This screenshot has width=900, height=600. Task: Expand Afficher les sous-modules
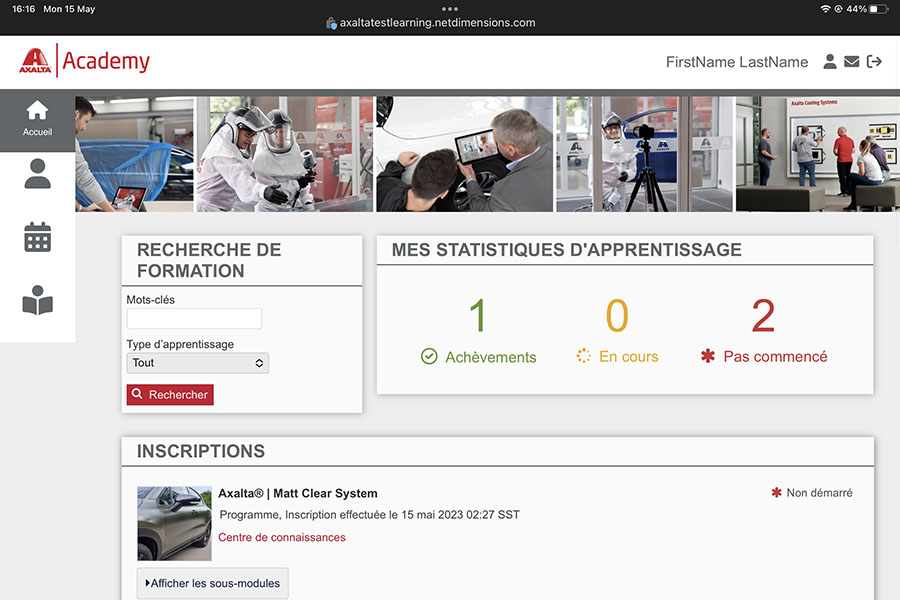click(x=213, y=583)
